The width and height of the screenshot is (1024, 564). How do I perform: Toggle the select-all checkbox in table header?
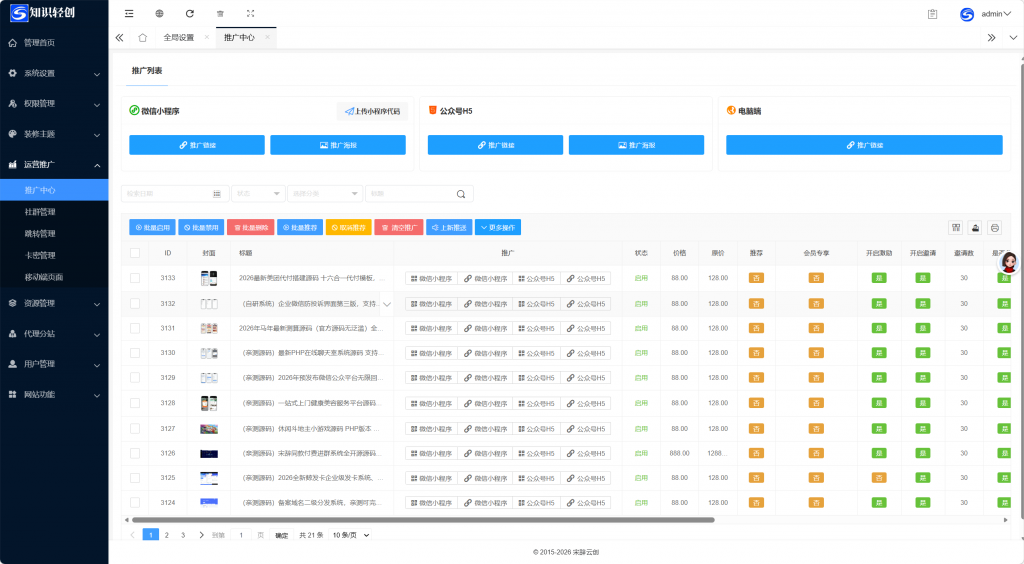135,253
